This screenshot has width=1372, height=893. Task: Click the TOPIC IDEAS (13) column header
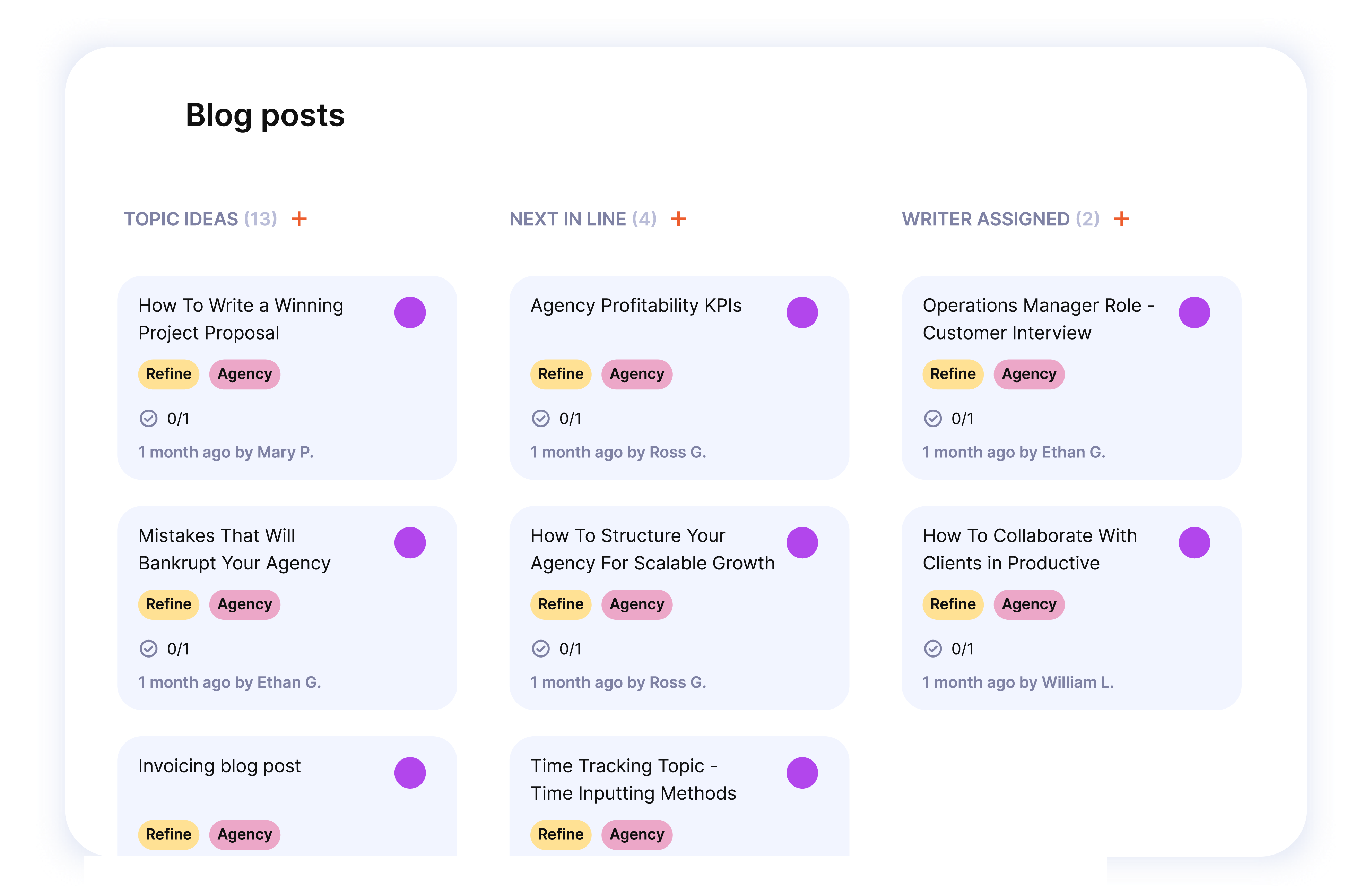201,219
